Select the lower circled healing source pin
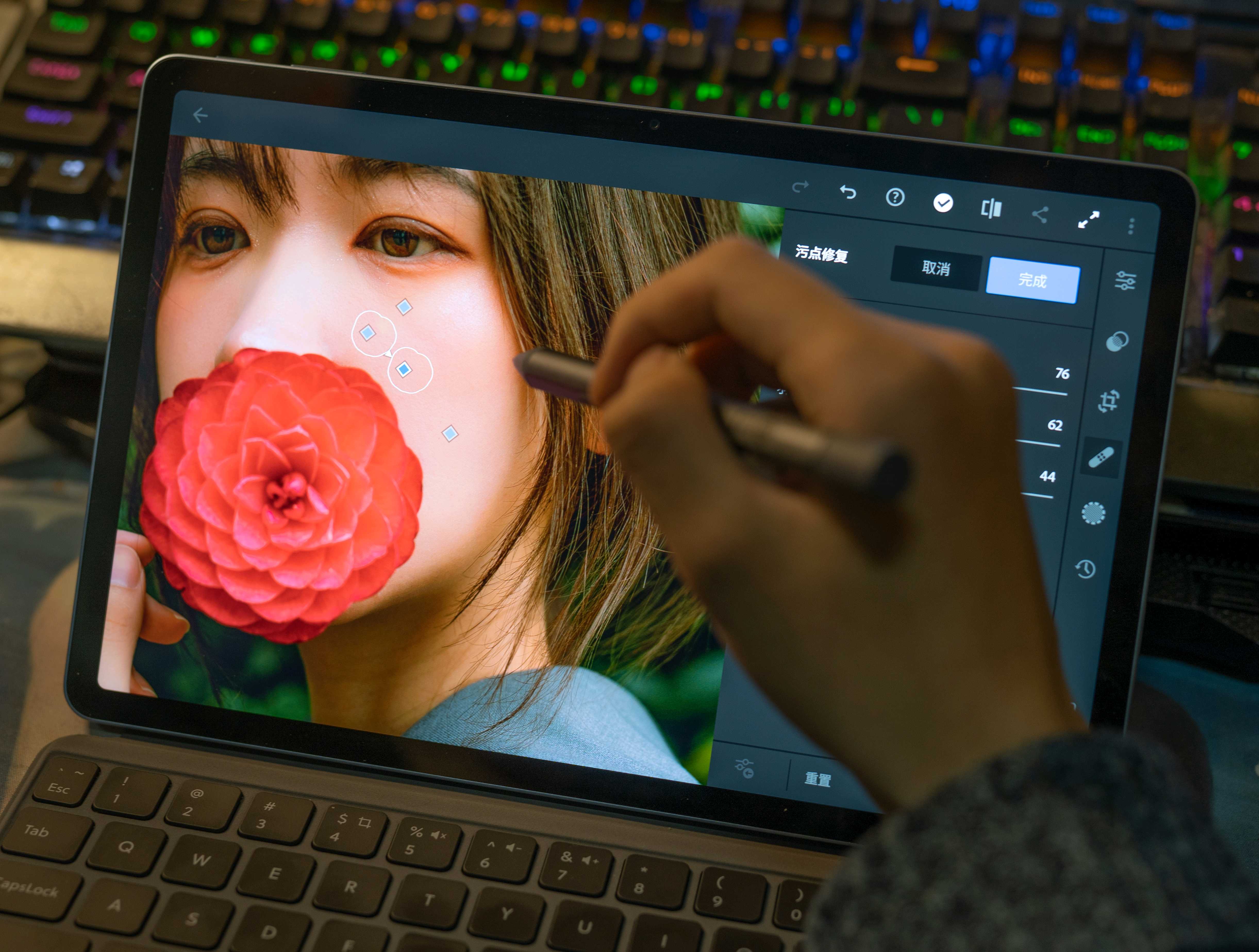 (404, 369)
